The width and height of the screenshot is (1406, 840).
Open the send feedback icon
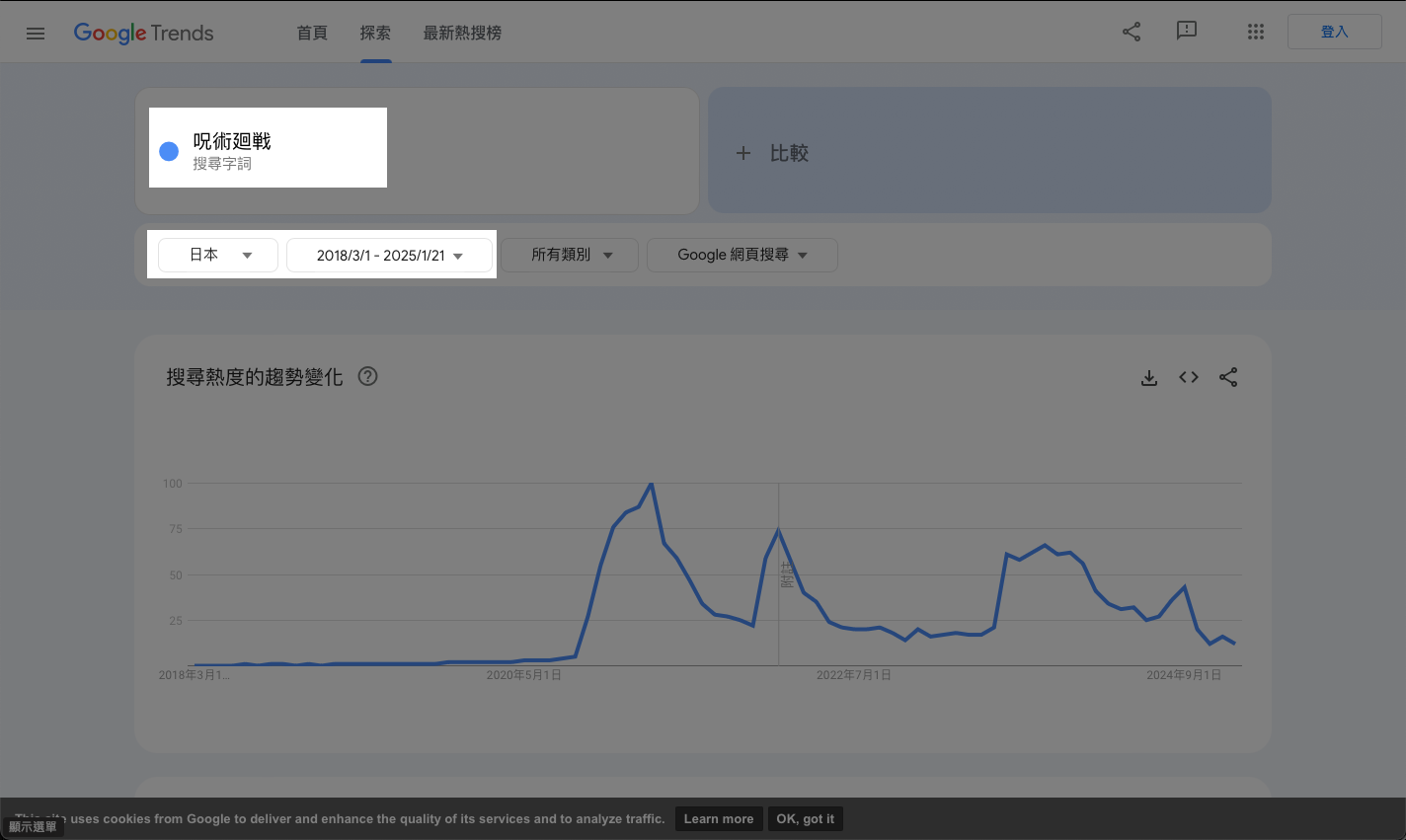pos(1187,32)
